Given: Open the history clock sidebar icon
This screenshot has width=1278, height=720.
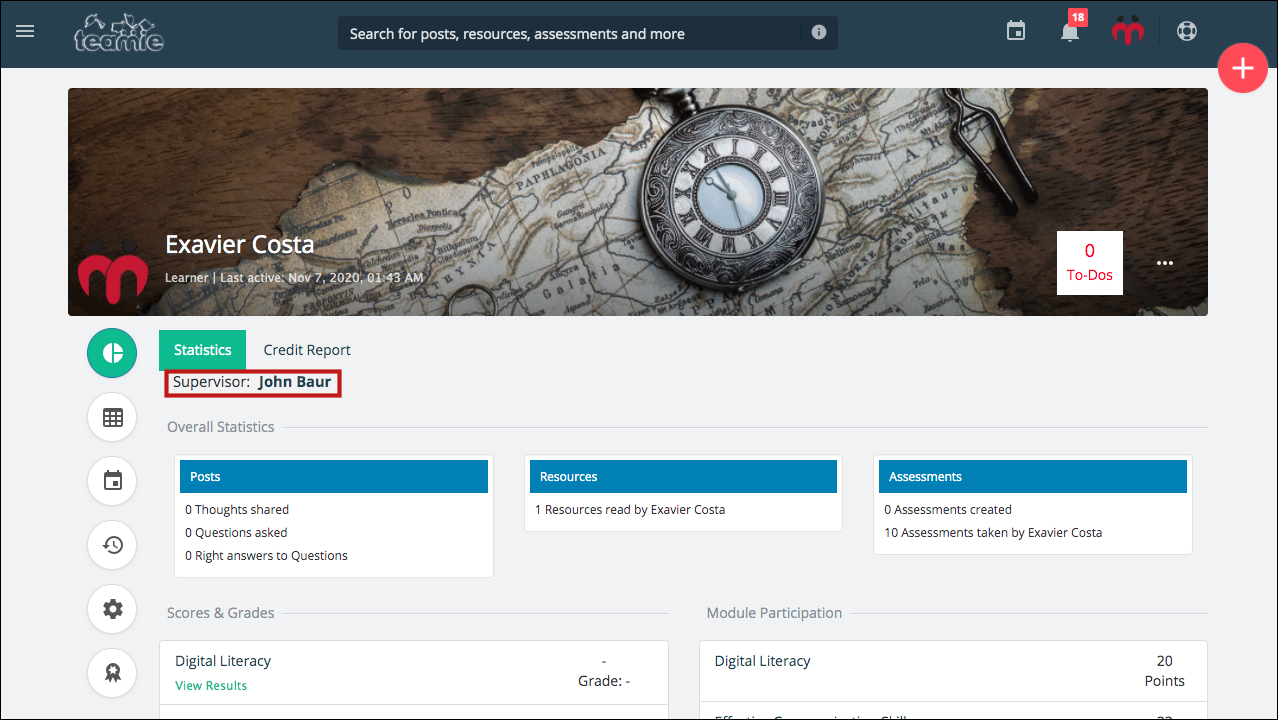Looking at the screenshot, I should pos(112,545).
